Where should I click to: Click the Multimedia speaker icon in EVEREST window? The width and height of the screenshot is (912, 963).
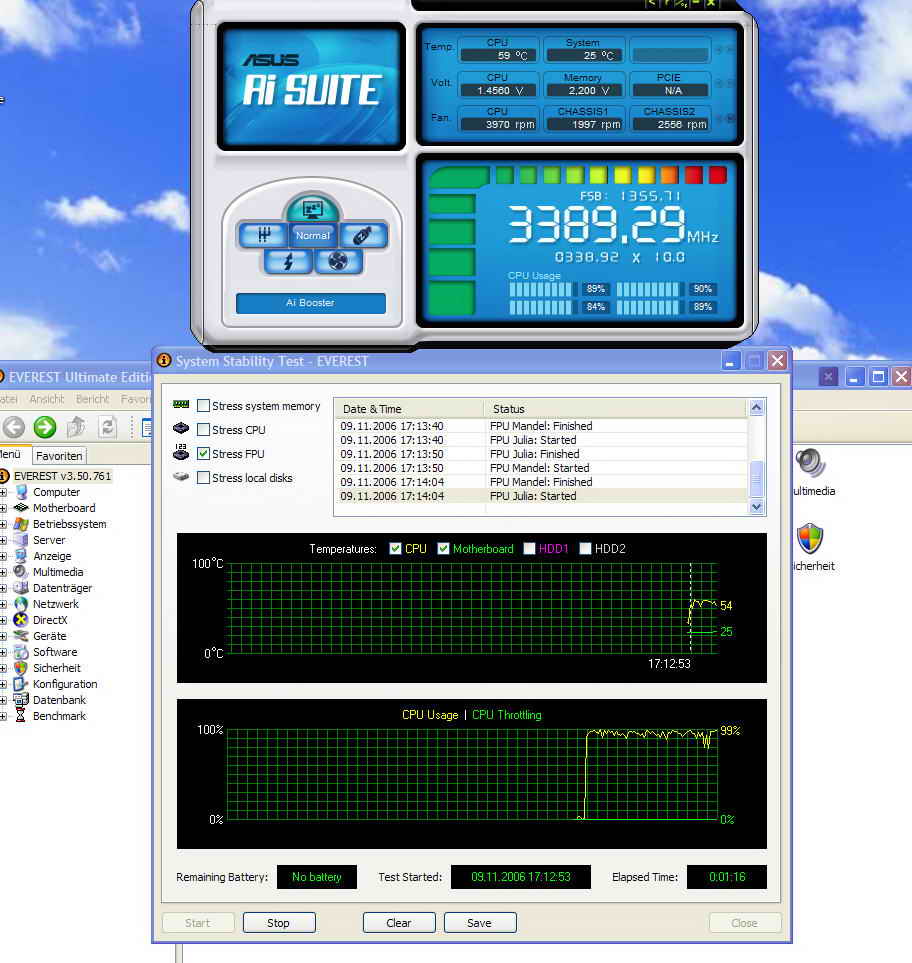tap(811, 462)
